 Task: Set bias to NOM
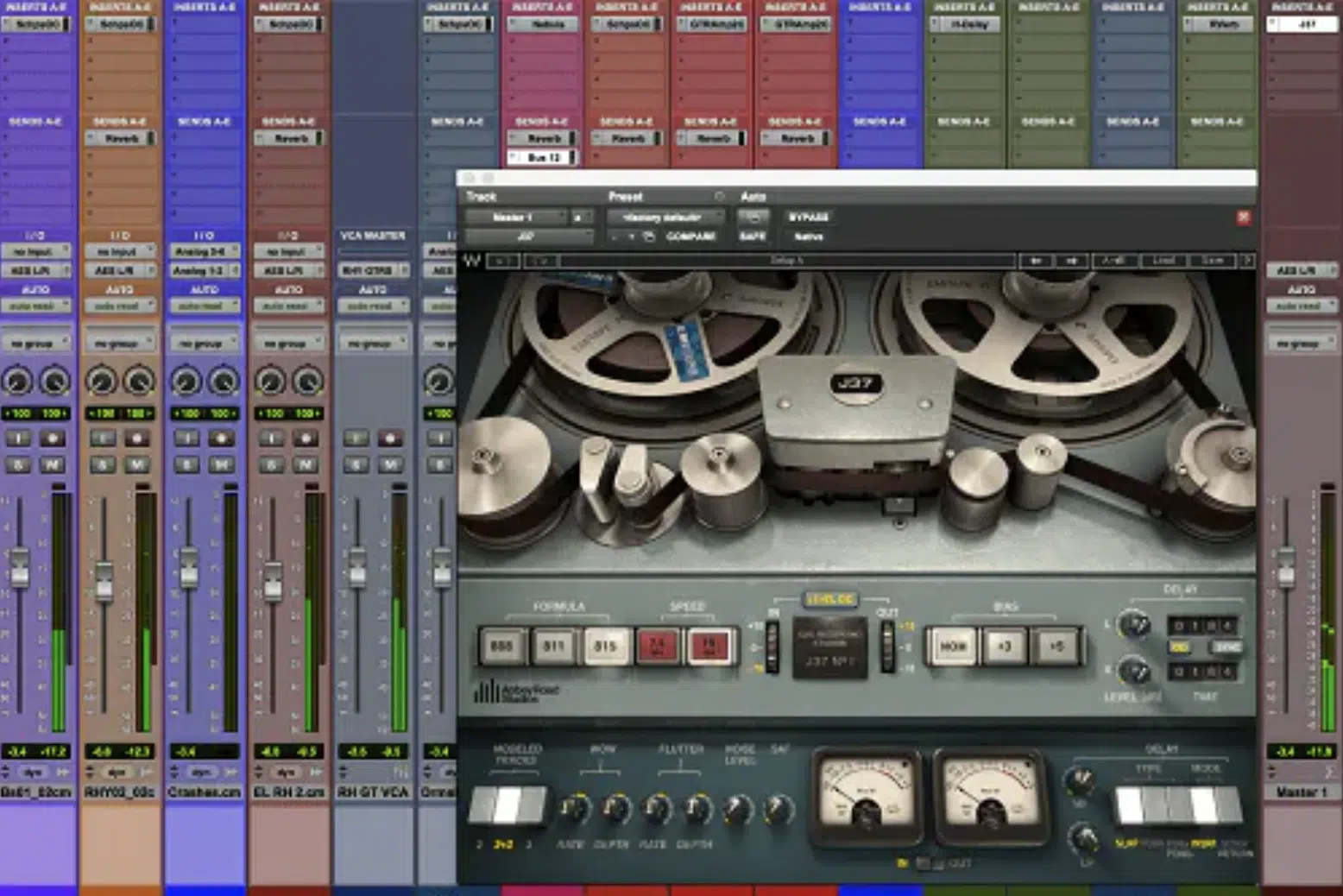coord(952,646)
